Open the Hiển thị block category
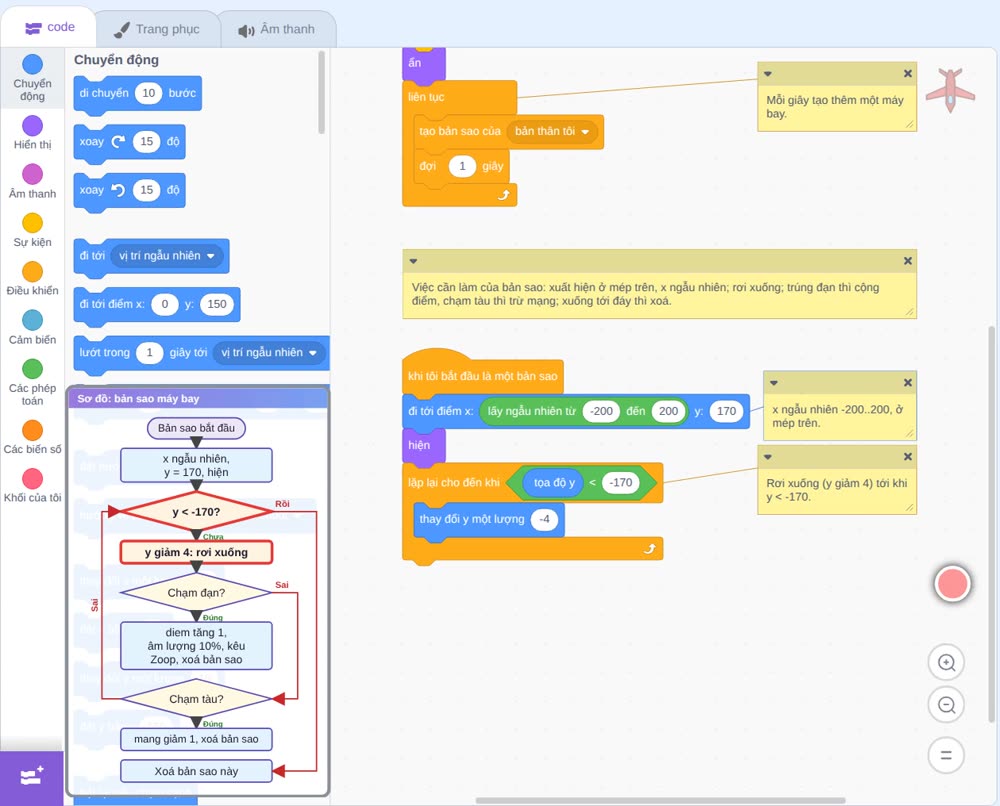This screenshot has width=1000, height=806. [x=33, y=133]
